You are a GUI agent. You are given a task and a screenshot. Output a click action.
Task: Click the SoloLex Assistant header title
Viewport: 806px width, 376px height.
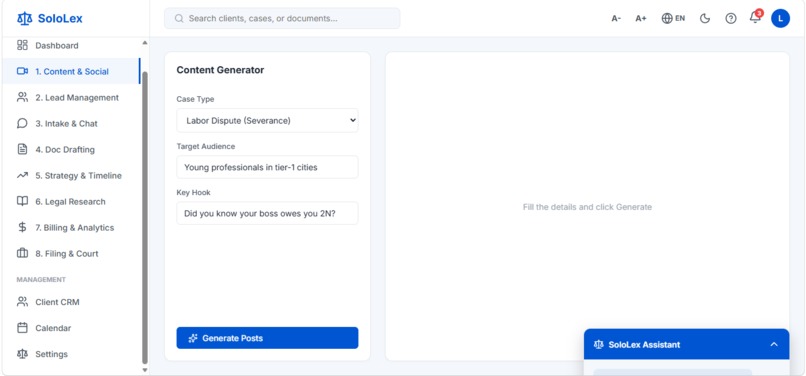(644, 345)
